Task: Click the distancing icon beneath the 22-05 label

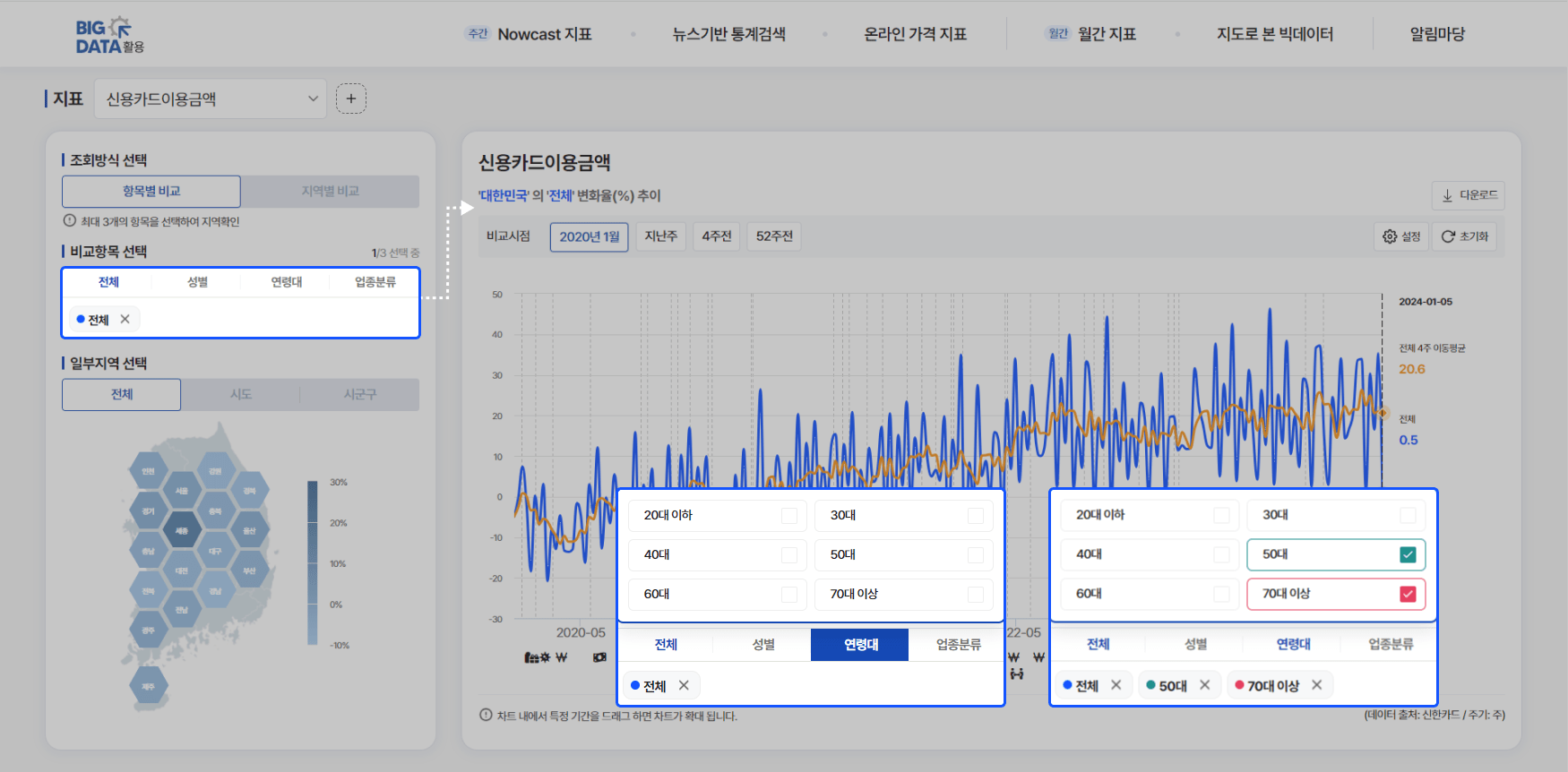Action: [1017, 673]
